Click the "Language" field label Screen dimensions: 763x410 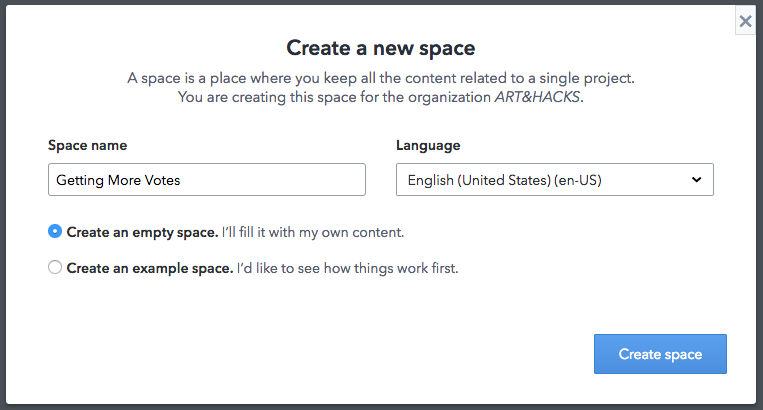click(428, 145)
